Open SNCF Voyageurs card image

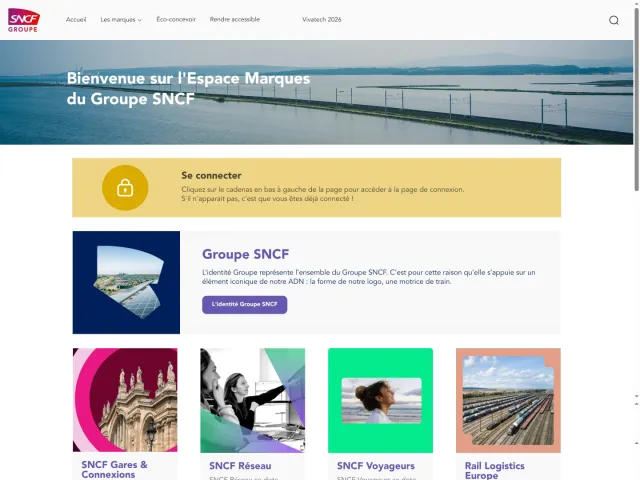380,400
